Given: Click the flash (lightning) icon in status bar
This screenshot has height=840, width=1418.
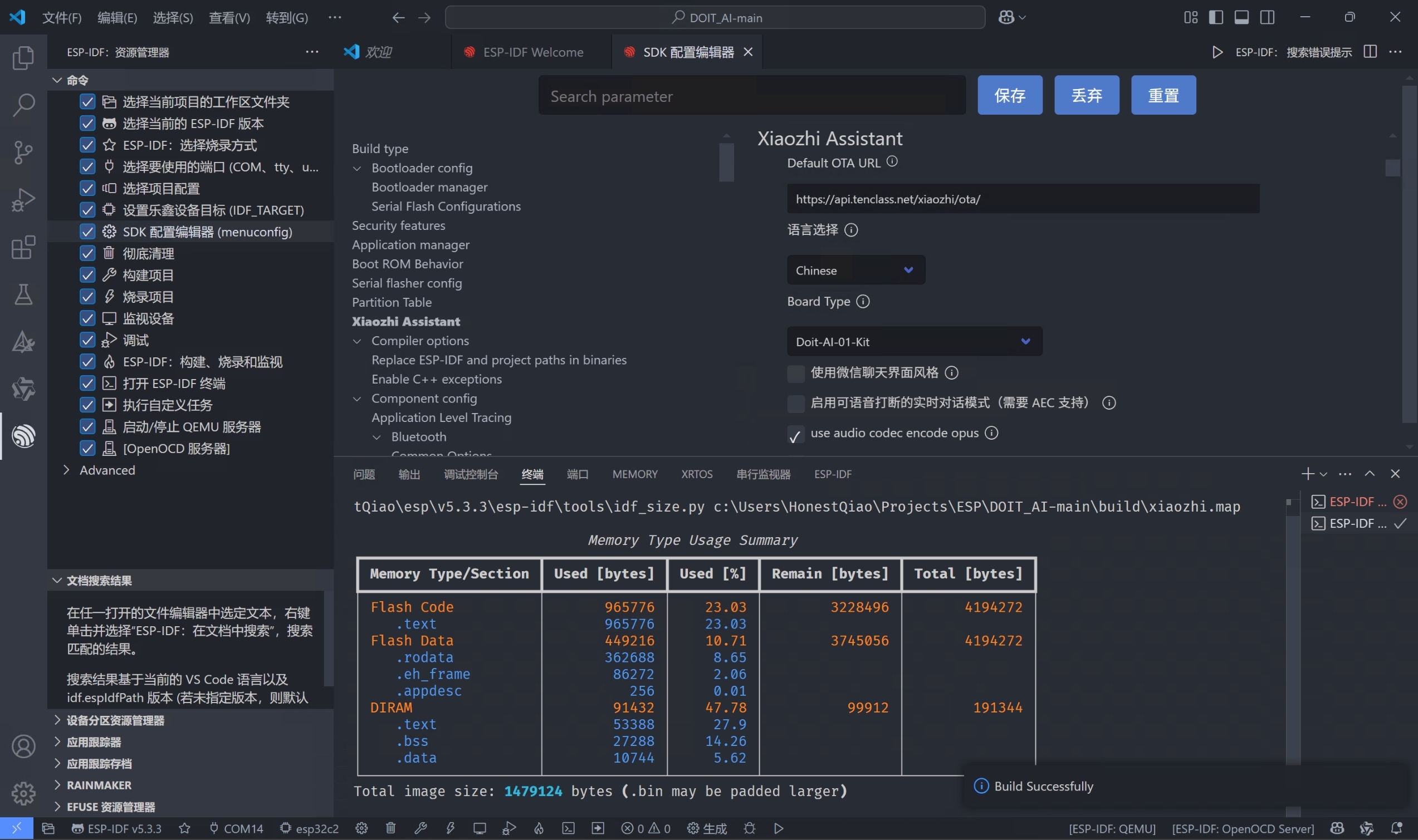Looking at the screenshot, I should click(450, 828).
